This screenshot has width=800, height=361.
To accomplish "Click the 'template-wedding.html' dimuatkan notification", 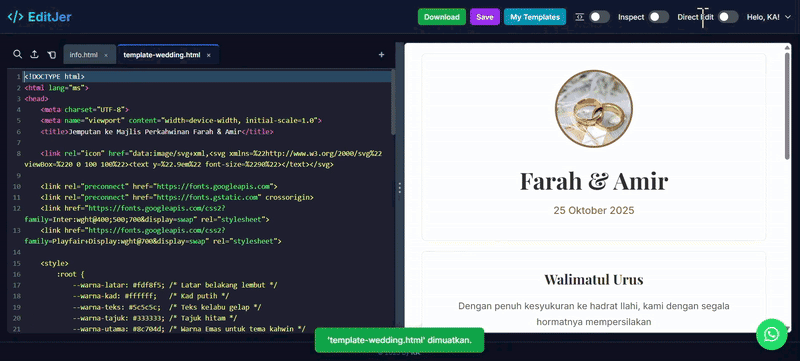I will [x=399, y=340].
